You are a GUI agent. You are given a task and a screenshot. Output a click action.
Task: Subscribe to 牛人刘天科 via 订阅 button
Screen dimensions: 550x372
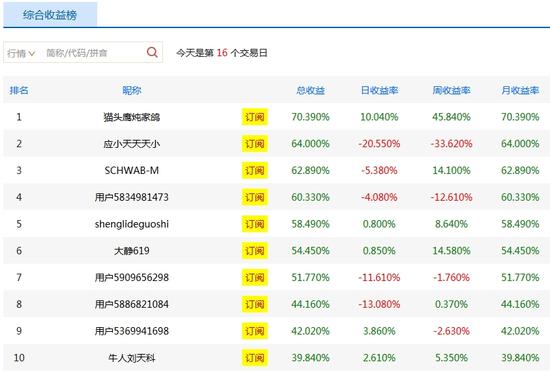point(255,358)
